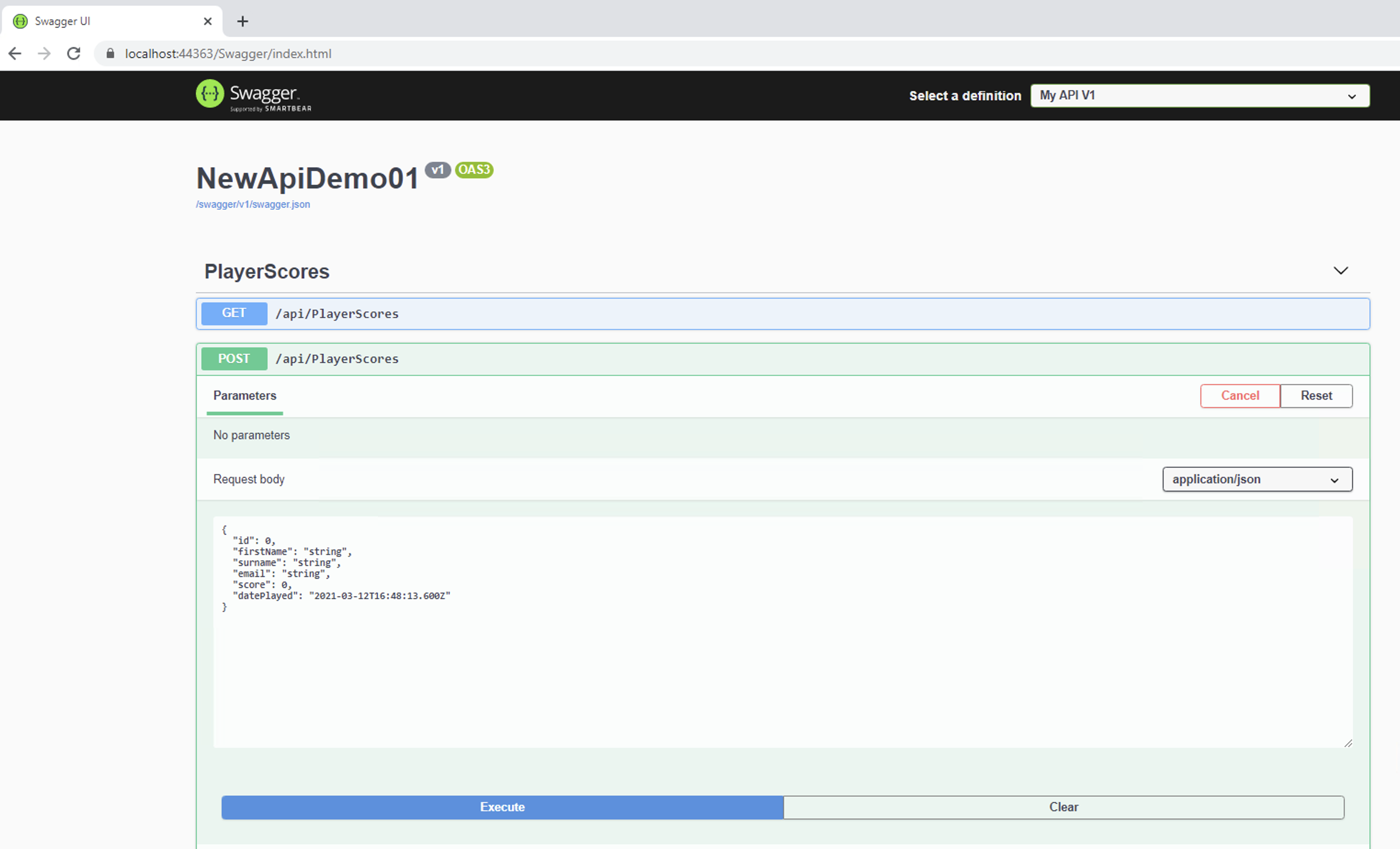Close the Swagger UI tab
This screenshot has width=1400, height=849.
[207, 22]
